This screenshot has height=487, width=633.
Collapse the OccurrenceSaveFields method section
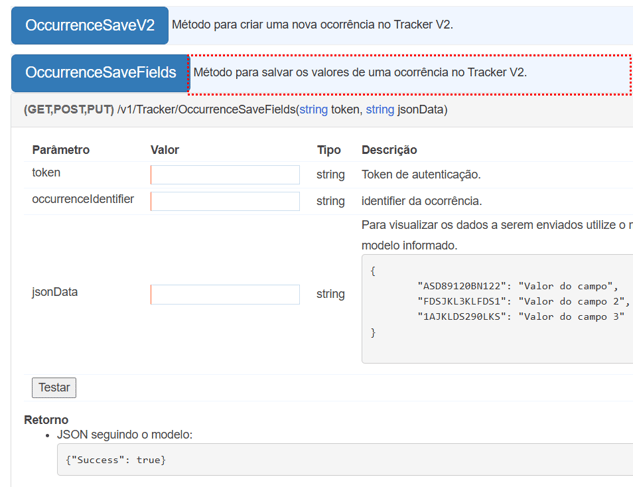[x=100, y=73]
